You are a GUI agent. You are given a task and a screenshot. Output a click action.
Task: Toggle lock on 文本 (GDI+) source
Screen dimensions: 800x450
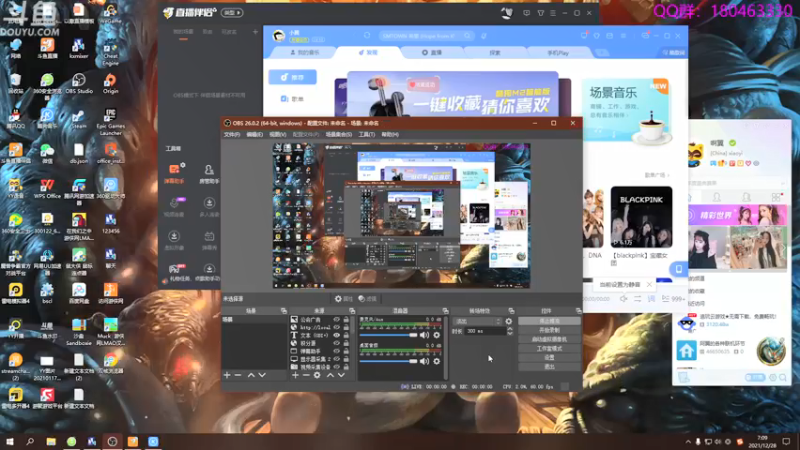click(346, 335)
